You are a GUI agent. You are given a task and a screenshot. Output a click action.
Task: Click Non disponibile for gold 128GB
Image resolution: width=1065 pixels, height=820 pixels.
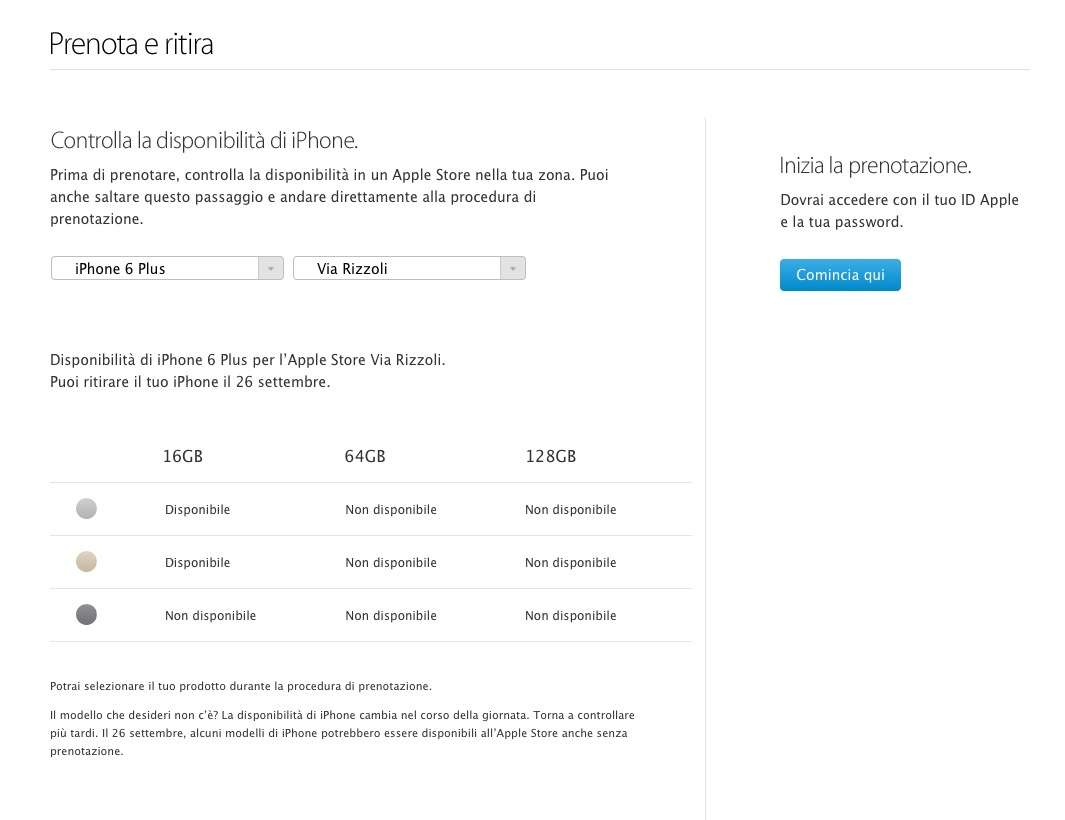(571, 563)
